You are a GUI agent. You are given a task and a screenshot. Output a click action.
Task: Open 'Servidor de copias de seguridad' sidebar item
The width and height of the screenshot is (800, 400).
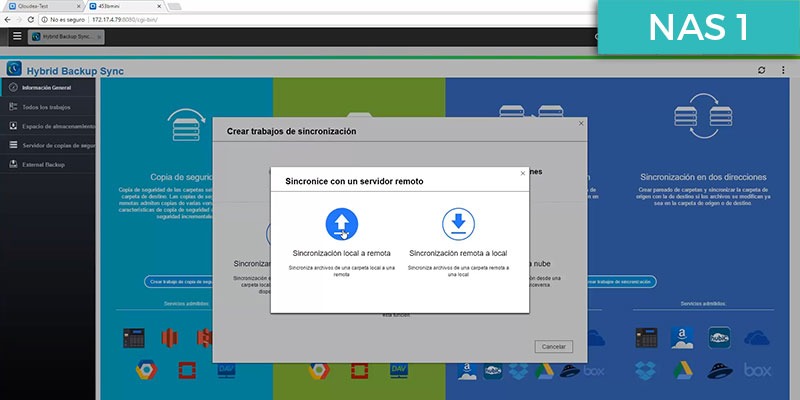48,145
